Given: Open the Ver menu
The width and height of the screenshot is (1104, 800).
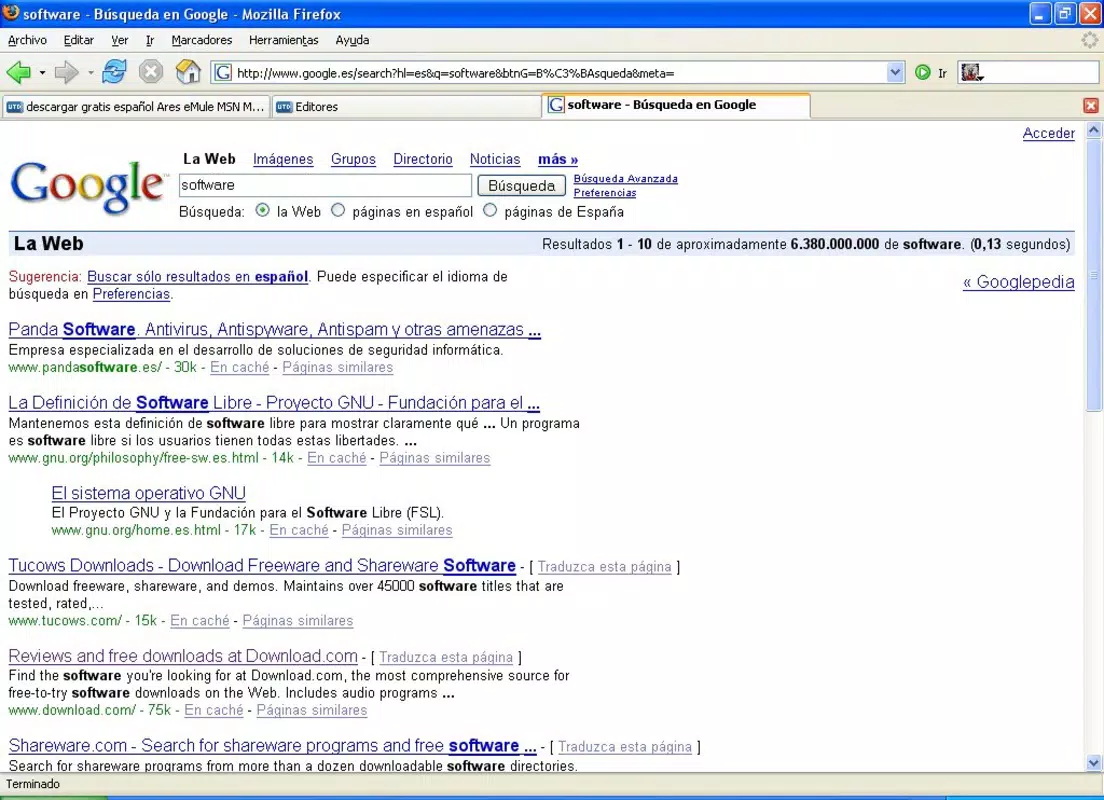Looking at the screenshot, I should point(120,40).
